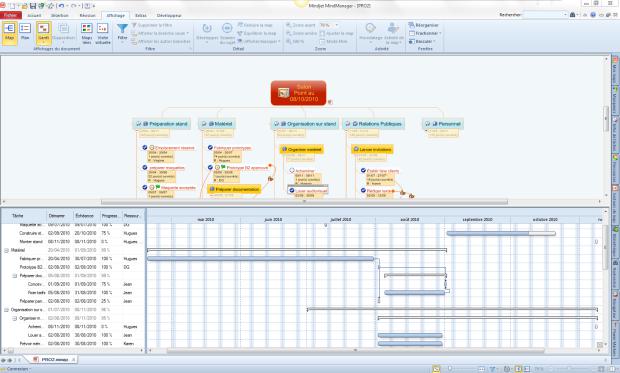Image resolution: width=620 pixels, height=373 pixels.
Task: Switch to Map view in ribbon
Action: tap(9, 32)
